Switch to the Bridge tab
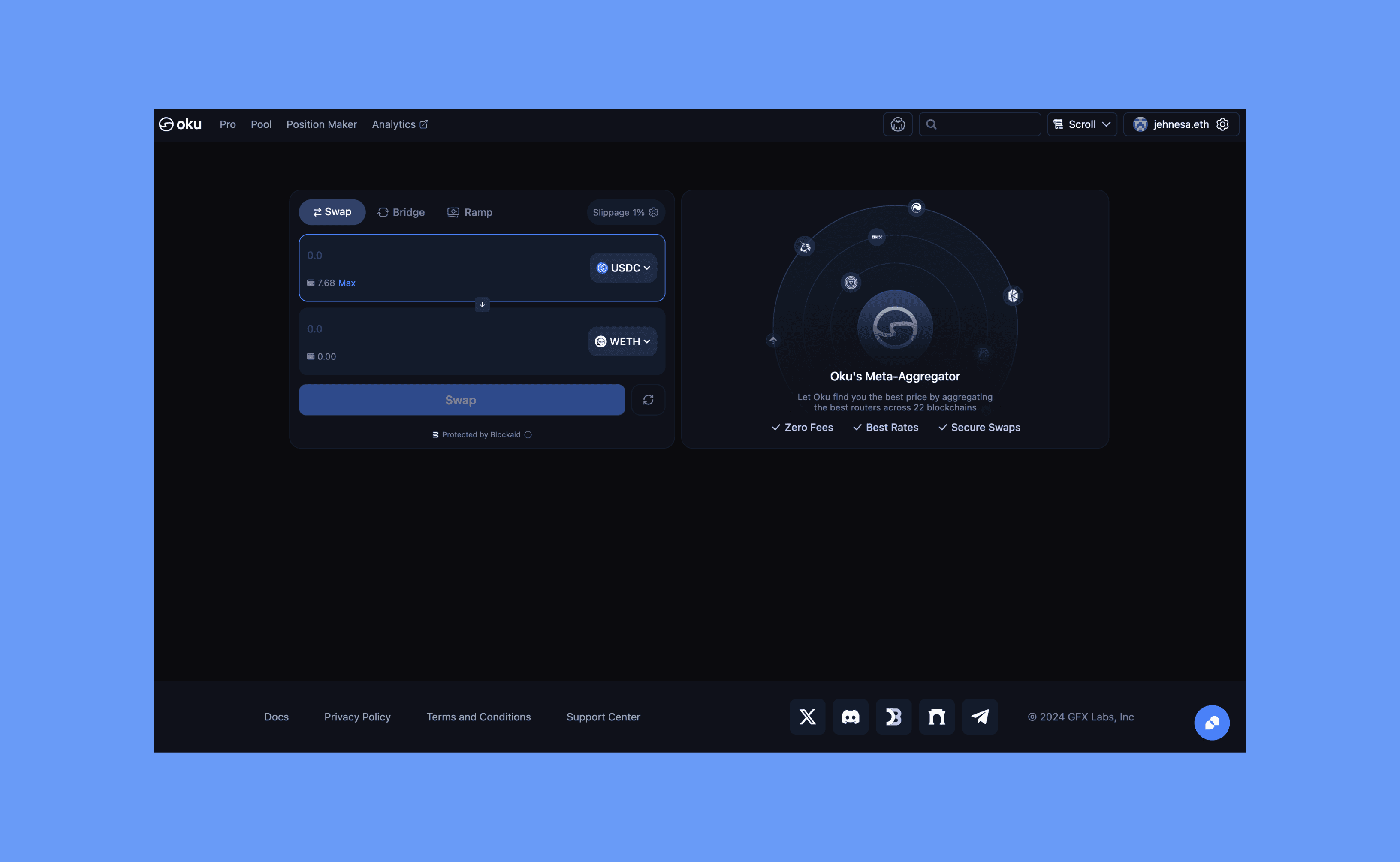Viewport: 1400px width, 862px height. coord(401,212)
